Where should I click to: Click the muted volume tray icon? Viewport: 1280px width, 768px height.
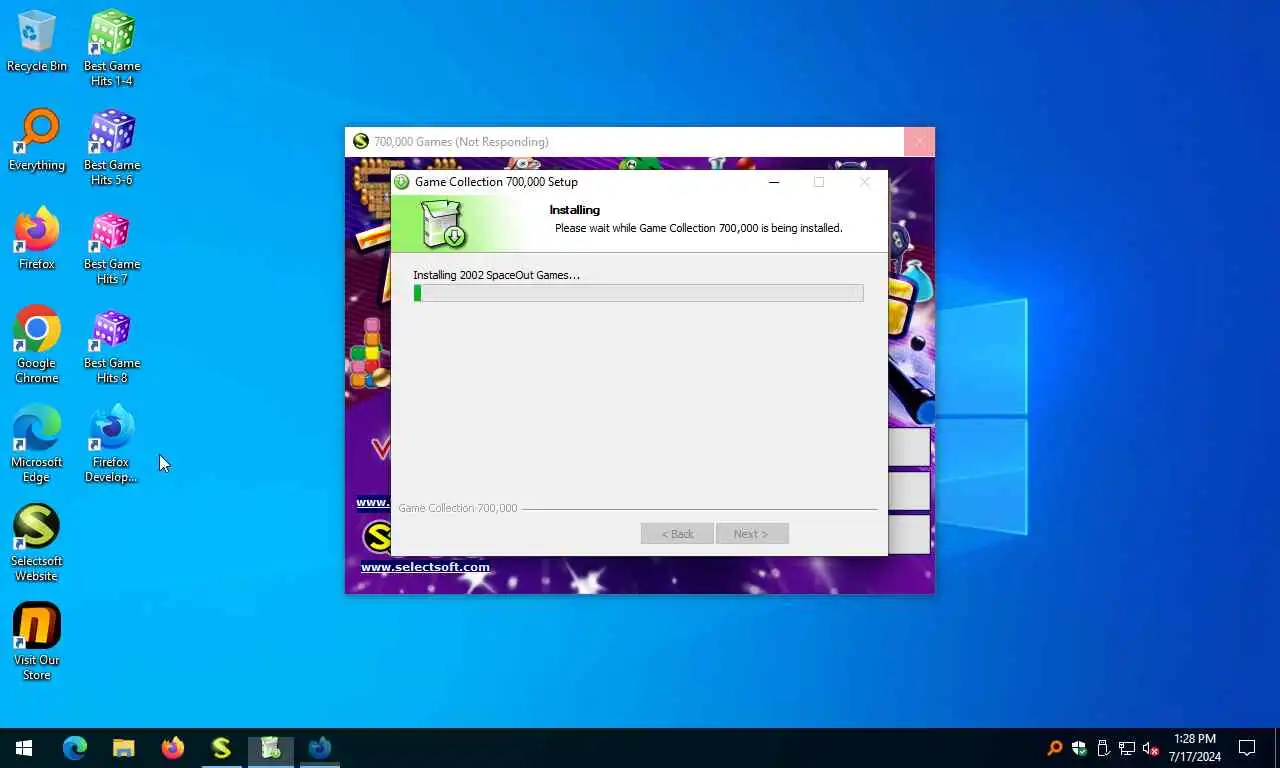pyautogui.click(x=1151, y=748)
